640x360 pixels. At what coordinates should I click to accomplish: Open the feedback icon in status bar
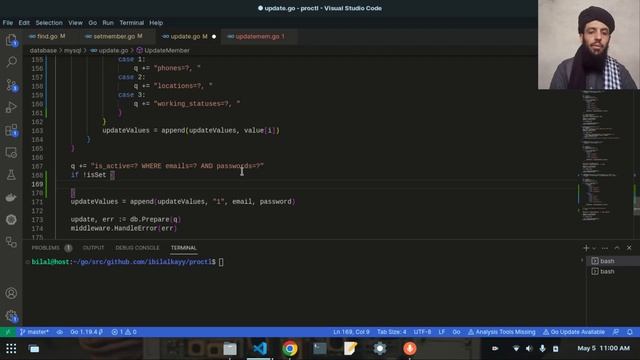(616, 332)
